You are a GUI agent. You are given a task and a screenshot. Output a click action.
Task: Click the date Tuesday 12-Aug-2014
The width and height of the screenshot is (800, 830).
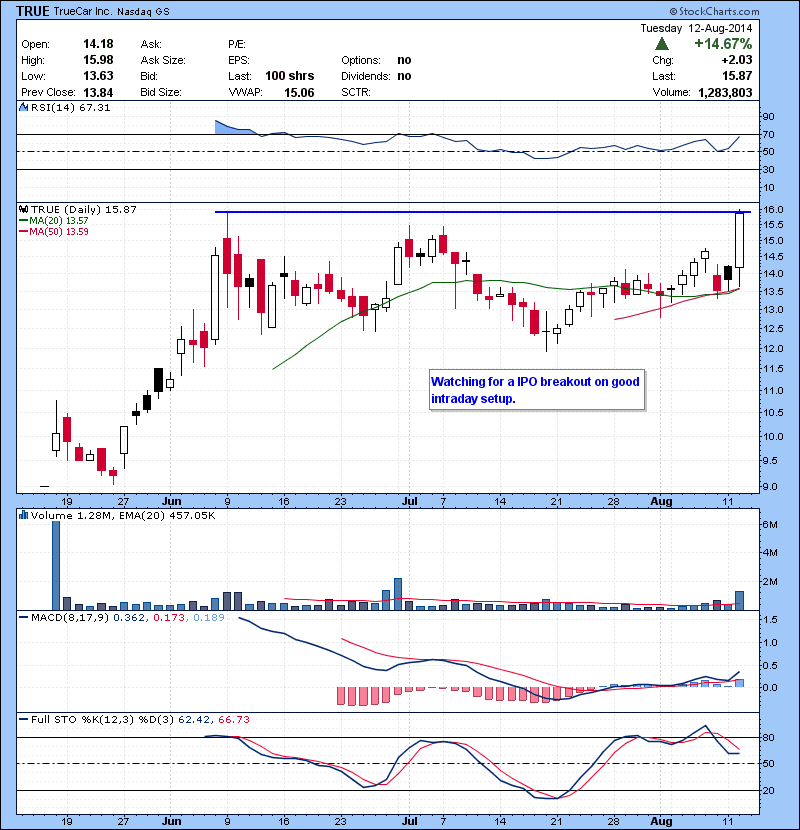(x=696, y=28)
